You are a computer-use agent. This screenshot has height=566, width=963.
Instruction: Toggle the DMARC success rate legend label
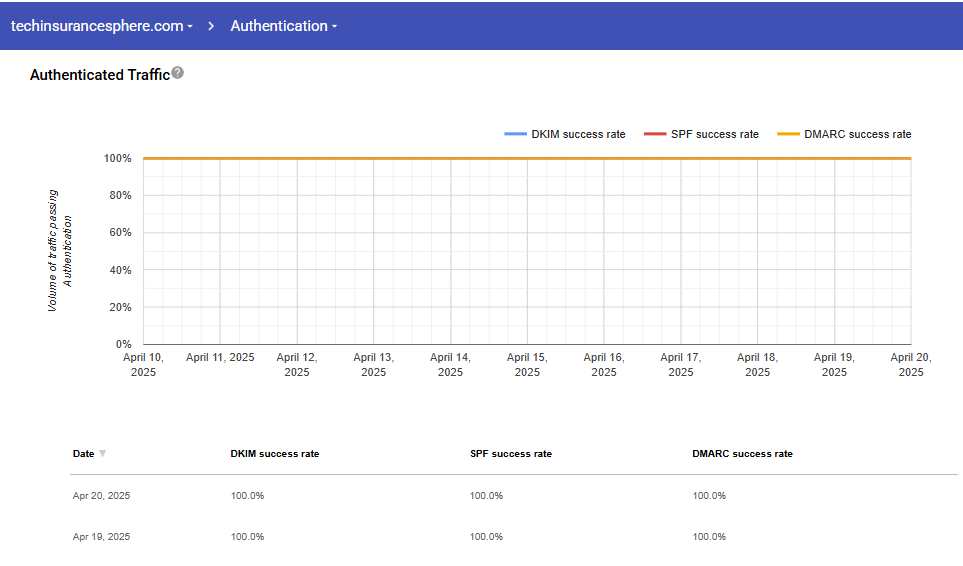[857, 134]
